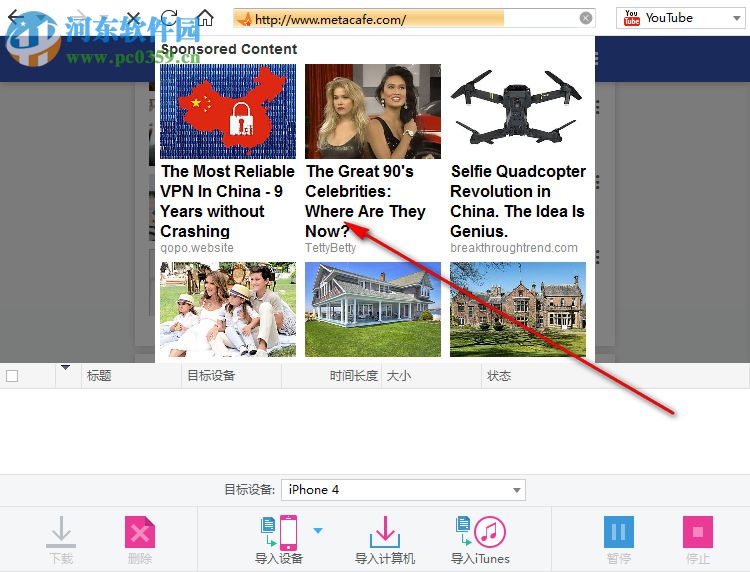
Task: Open 'The Great 90's Celebrities' headline
Action: tap(365, 201)
